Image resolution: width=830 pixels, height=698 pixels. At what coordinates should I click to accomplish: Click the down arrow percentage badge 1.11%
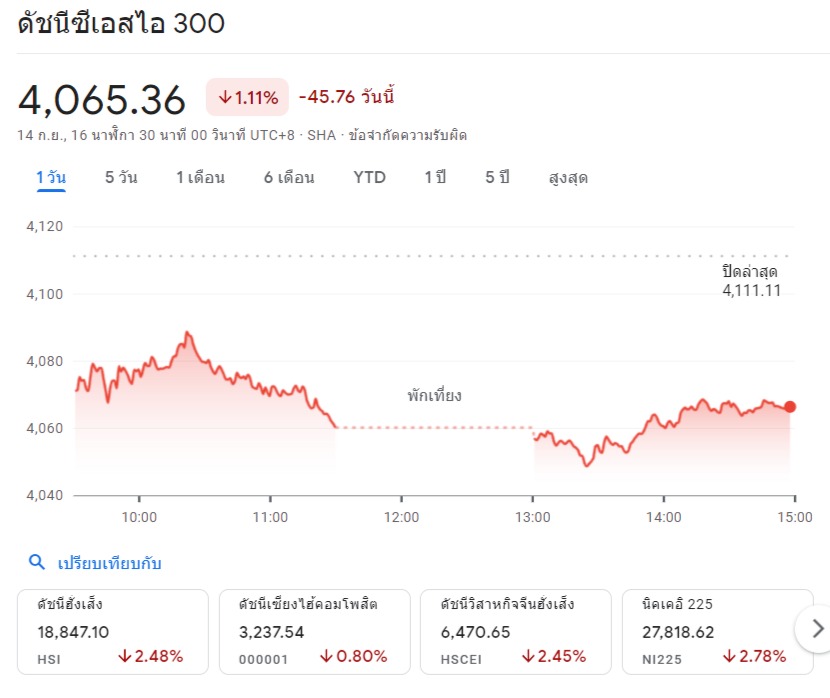click(x=247, y=97)
